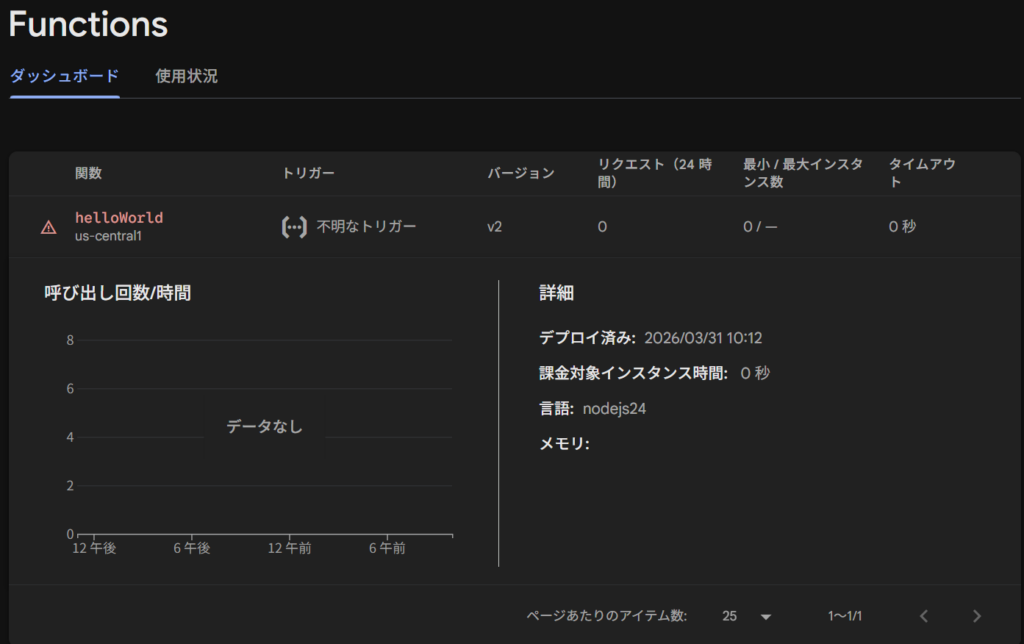Click the バージョン column header

click(x=520, y=174)
